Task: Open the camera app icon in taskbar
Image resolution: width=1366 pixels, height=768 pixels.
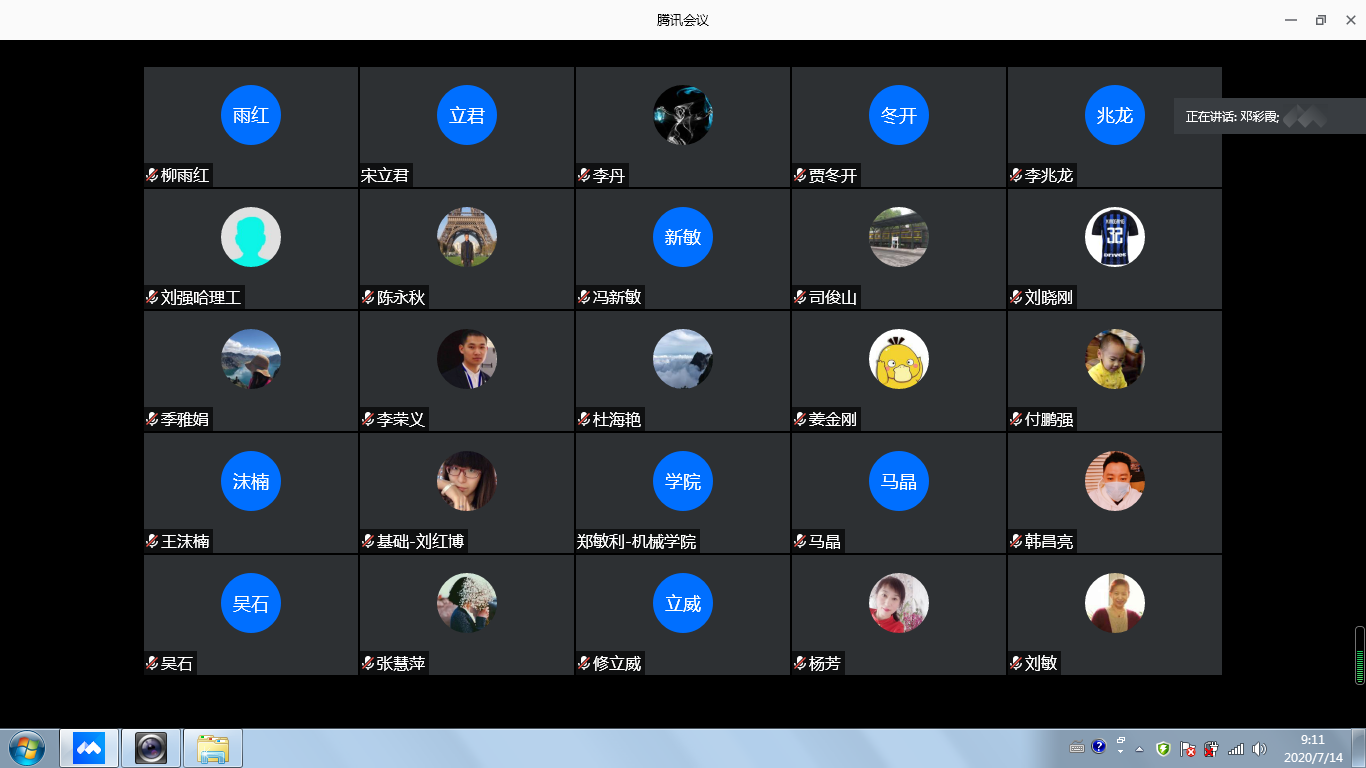Action: click(151, 748)
